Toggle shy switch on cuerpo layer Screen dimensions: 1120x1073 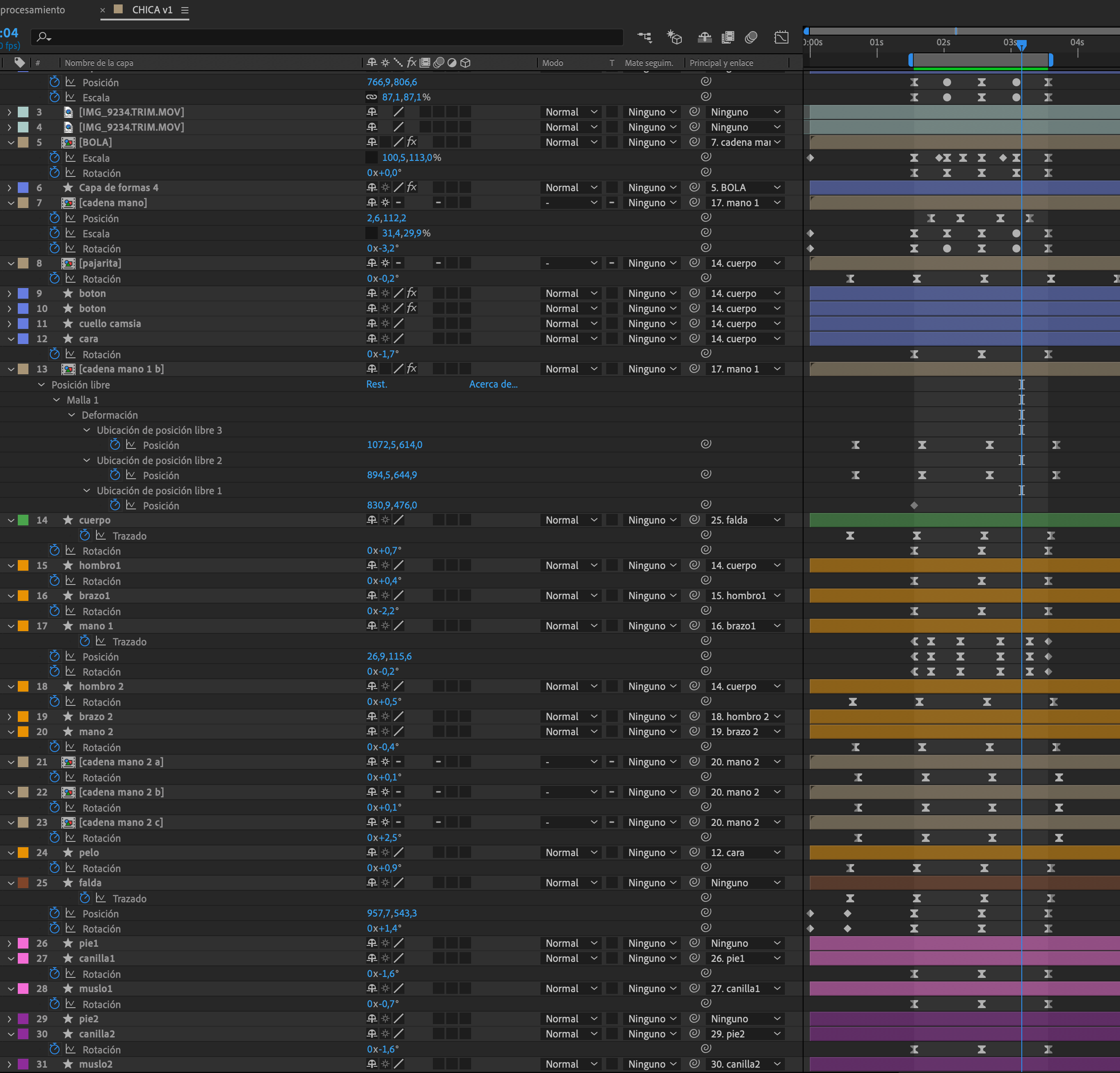(x=372, y=520)
